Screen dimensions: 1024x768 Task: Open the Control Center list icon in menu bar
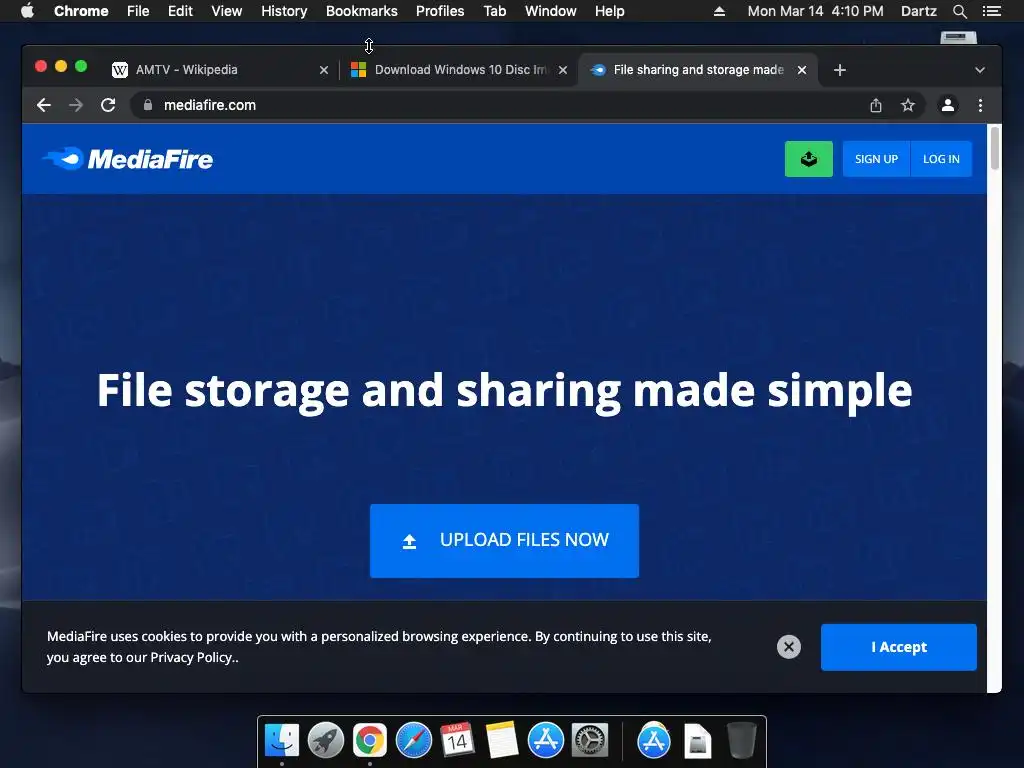[991, 11]
